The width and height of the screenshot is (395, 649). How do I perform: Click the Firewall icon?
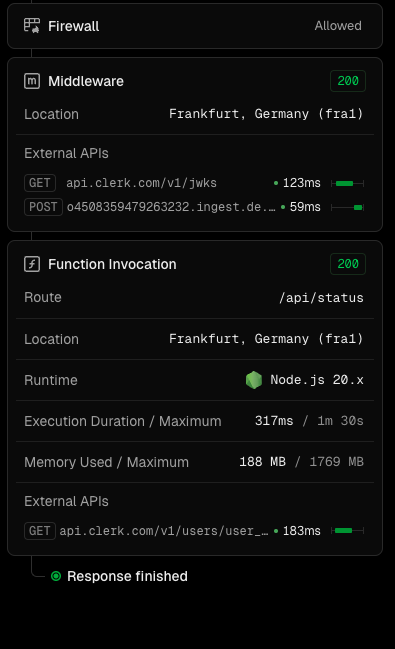click(x=32, y=26)
